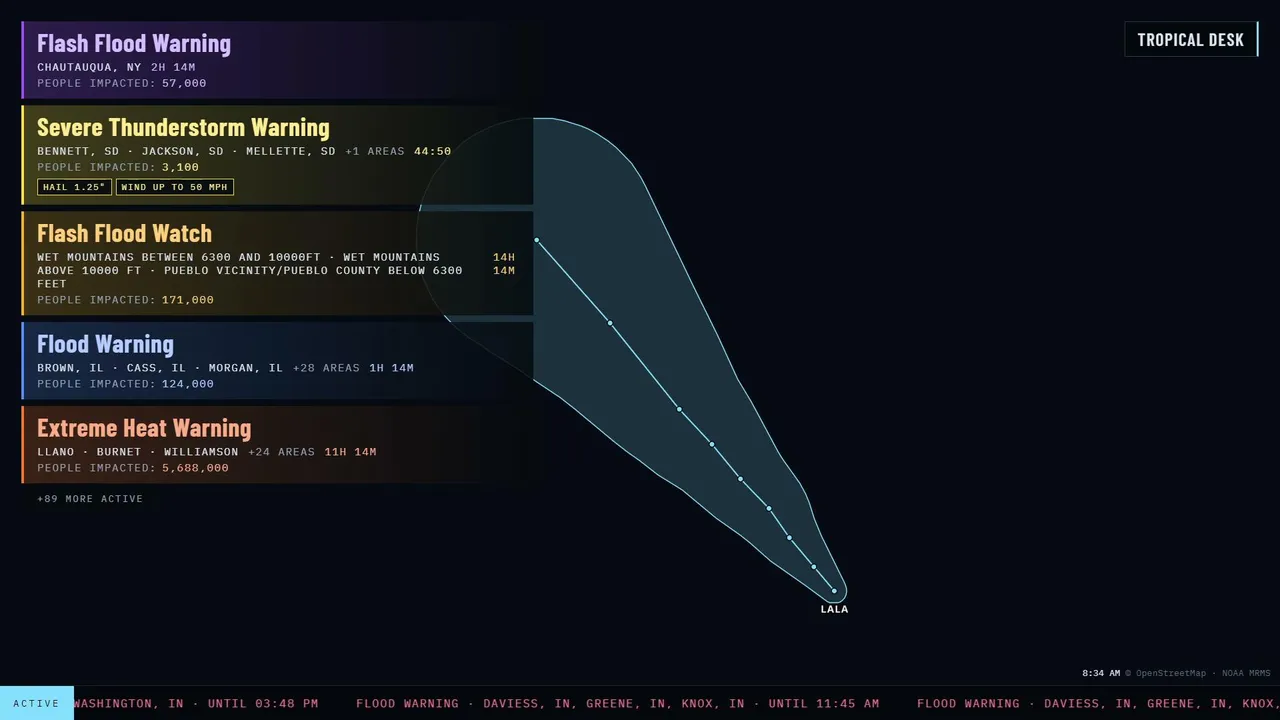Click the 11H 14M expiry time

[350, 452]
